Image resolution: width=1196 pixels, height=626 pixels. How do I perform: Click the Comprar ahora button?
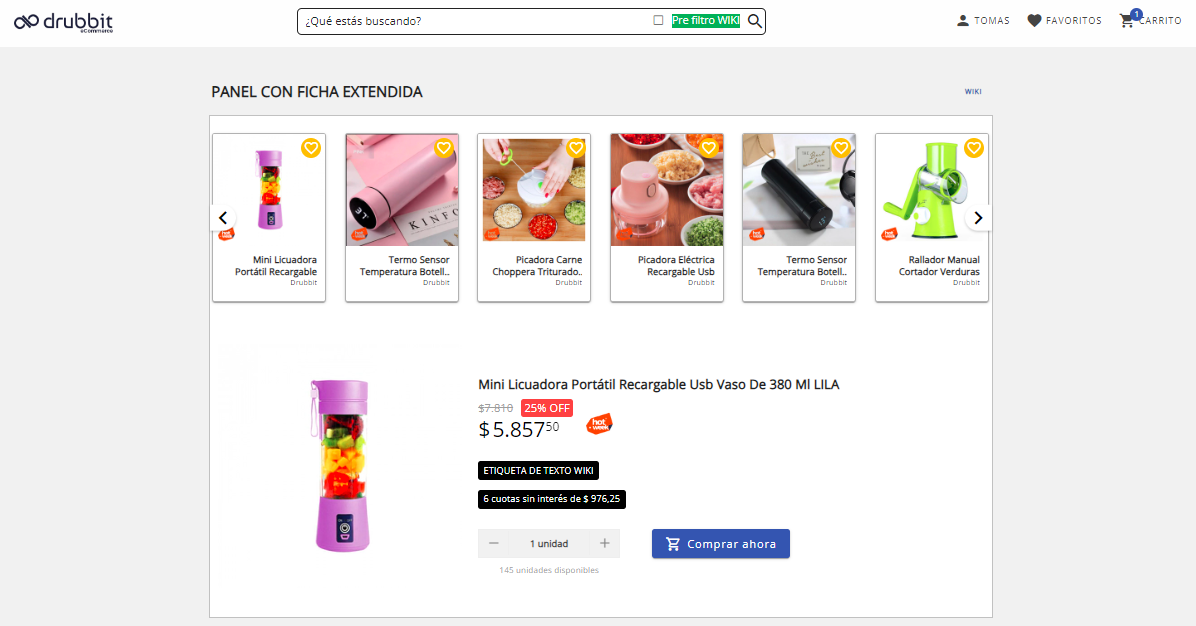(721, 544)
